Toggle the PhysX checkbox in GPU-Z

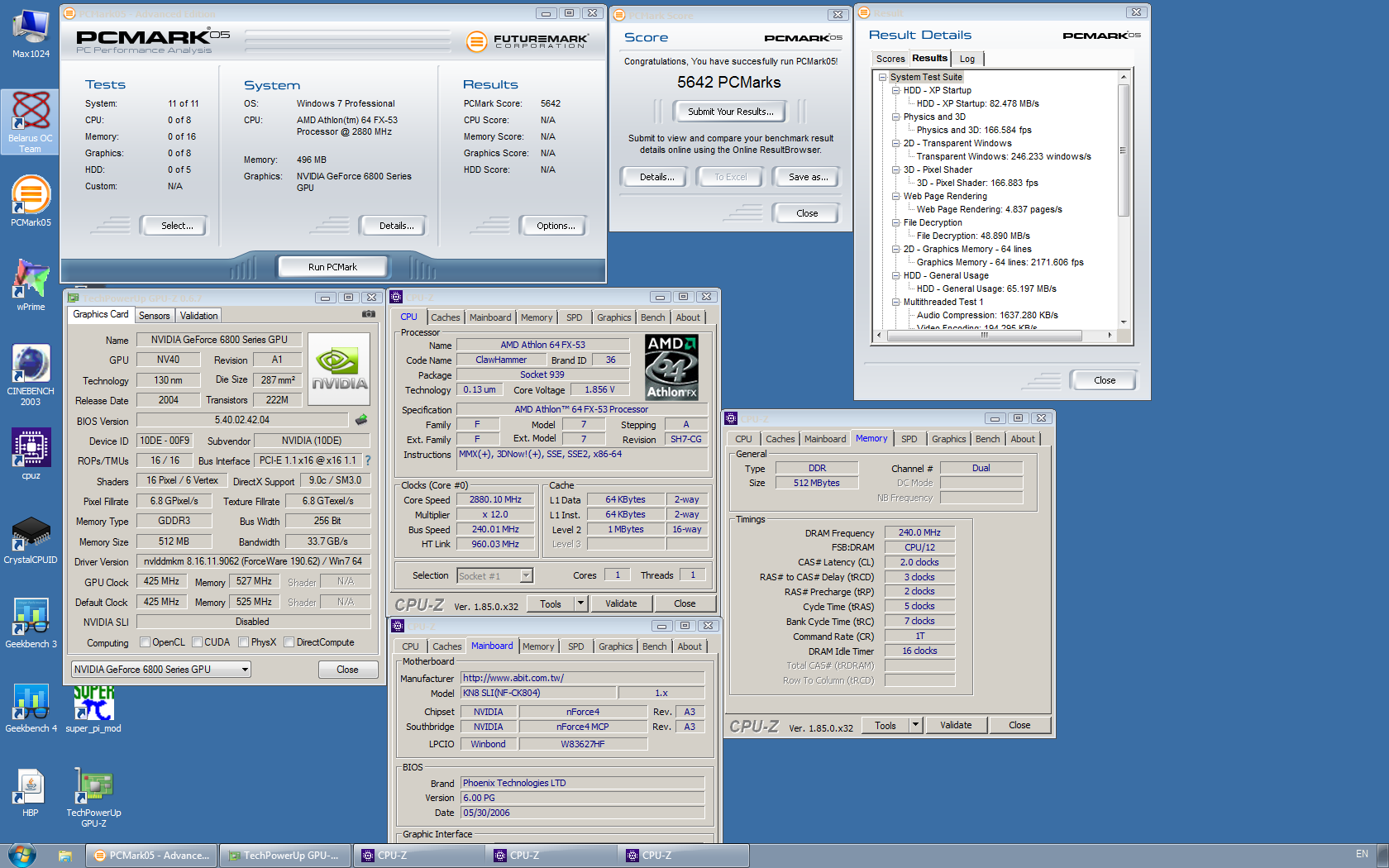click(x=243, y=642)
